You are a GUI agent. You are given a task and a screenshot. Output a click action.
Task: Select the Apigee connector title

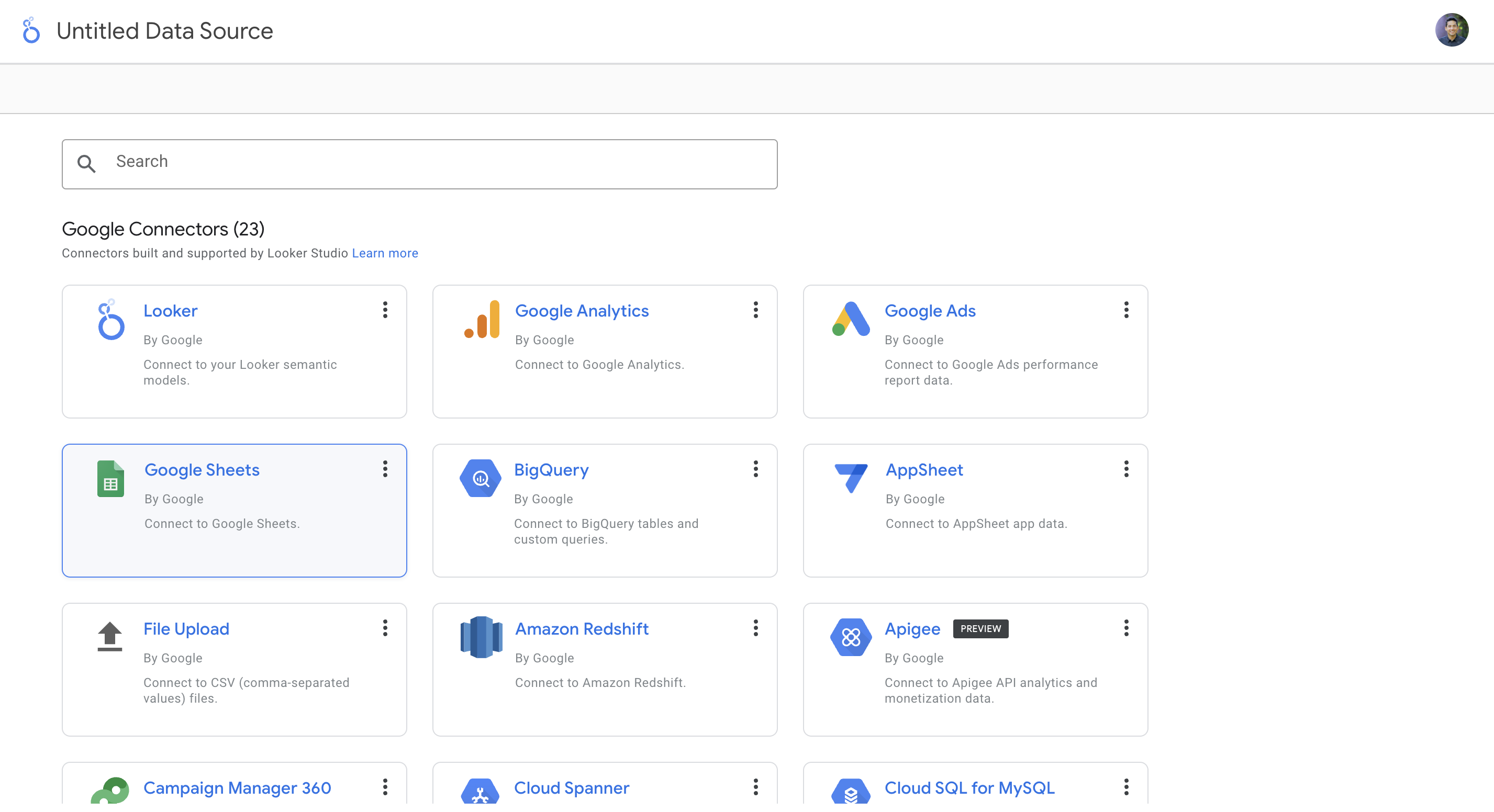(x=912, y=629)
